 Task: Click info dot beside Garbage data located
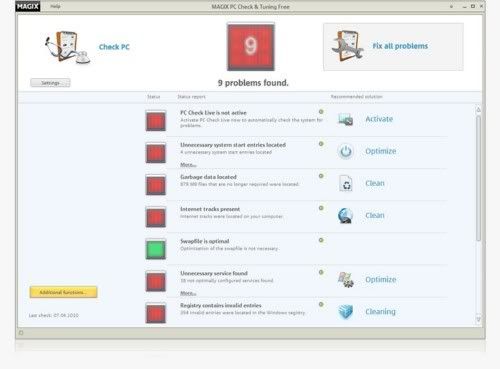click(x=321, y=176)
